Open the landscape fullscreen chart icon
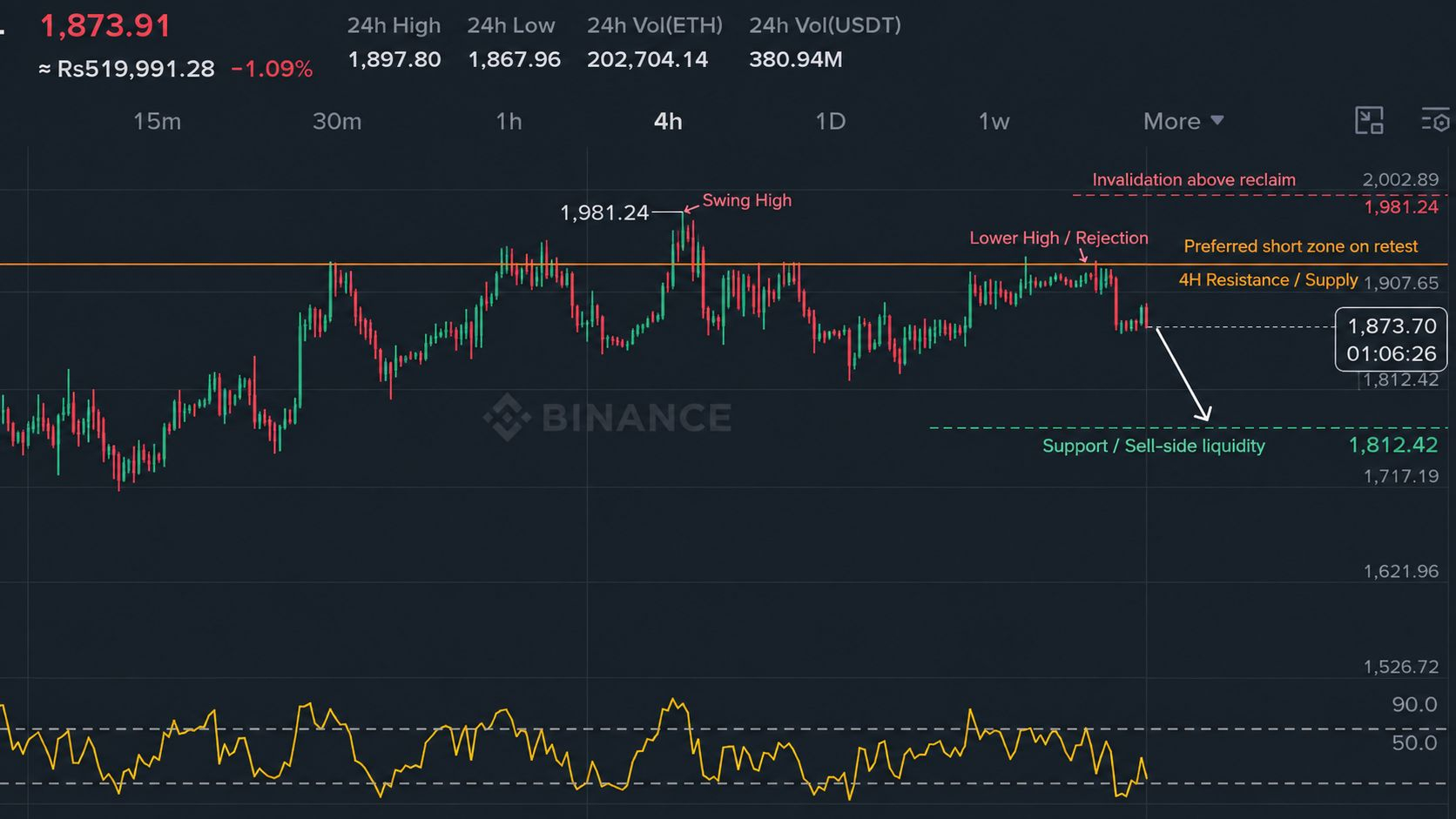This screenshot has width=1456, height=819. [x=1369, y=121]
